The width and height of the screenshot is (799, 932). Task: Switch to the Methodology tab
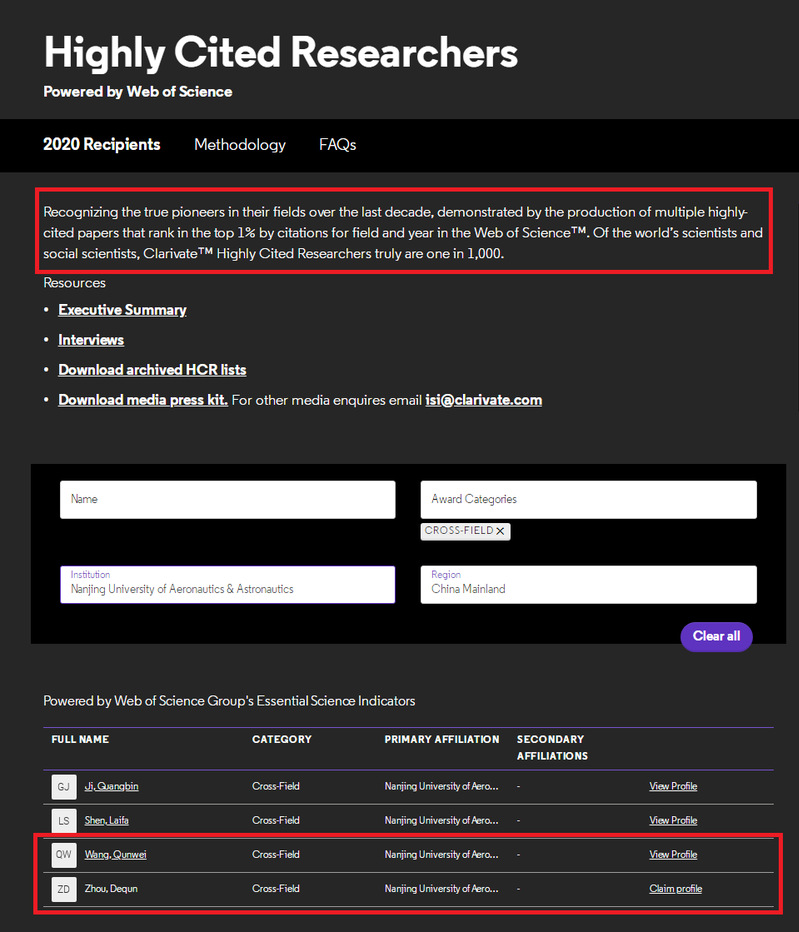pos(239,145)
